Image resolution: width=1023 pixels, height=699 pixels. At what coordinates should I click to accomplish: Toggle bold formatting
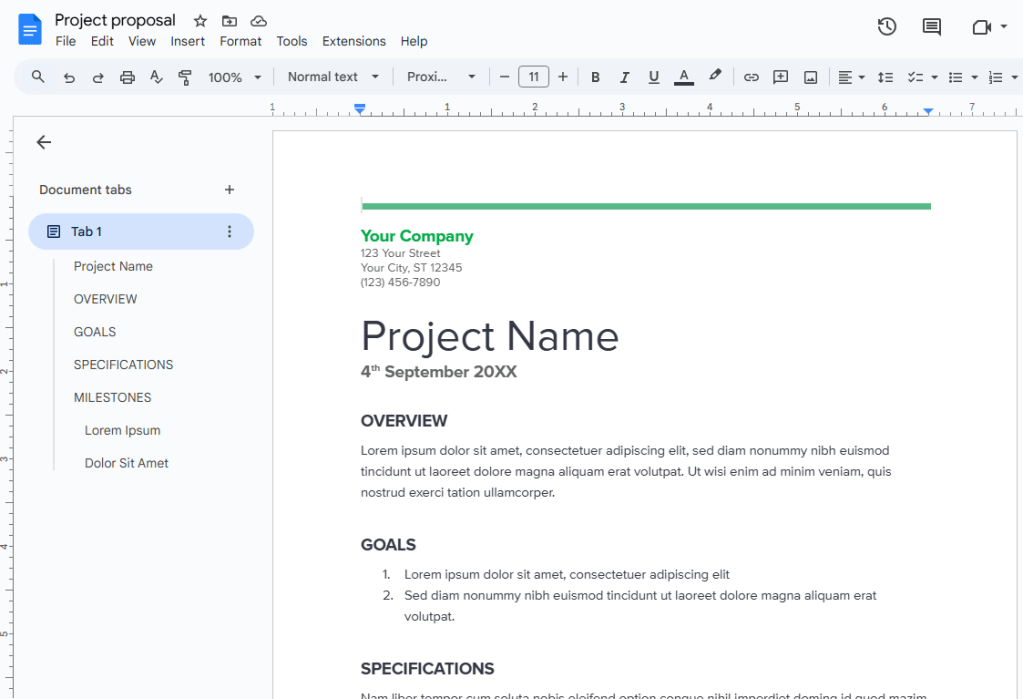[595, 76]
